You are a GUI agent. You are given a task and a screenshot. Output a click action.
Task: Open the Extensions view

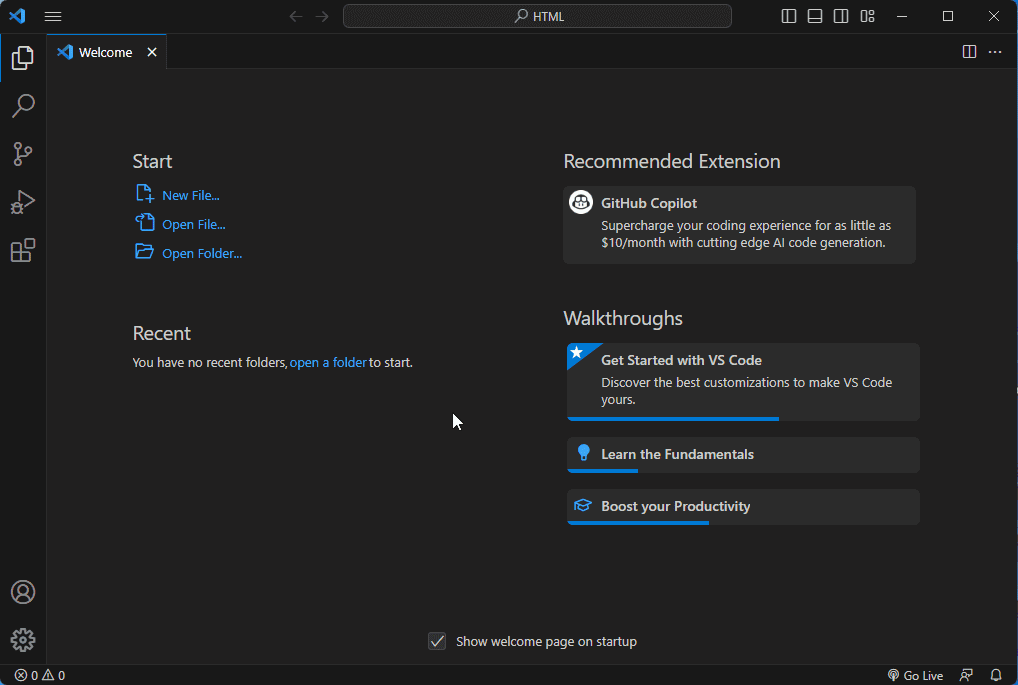point(23,250)
